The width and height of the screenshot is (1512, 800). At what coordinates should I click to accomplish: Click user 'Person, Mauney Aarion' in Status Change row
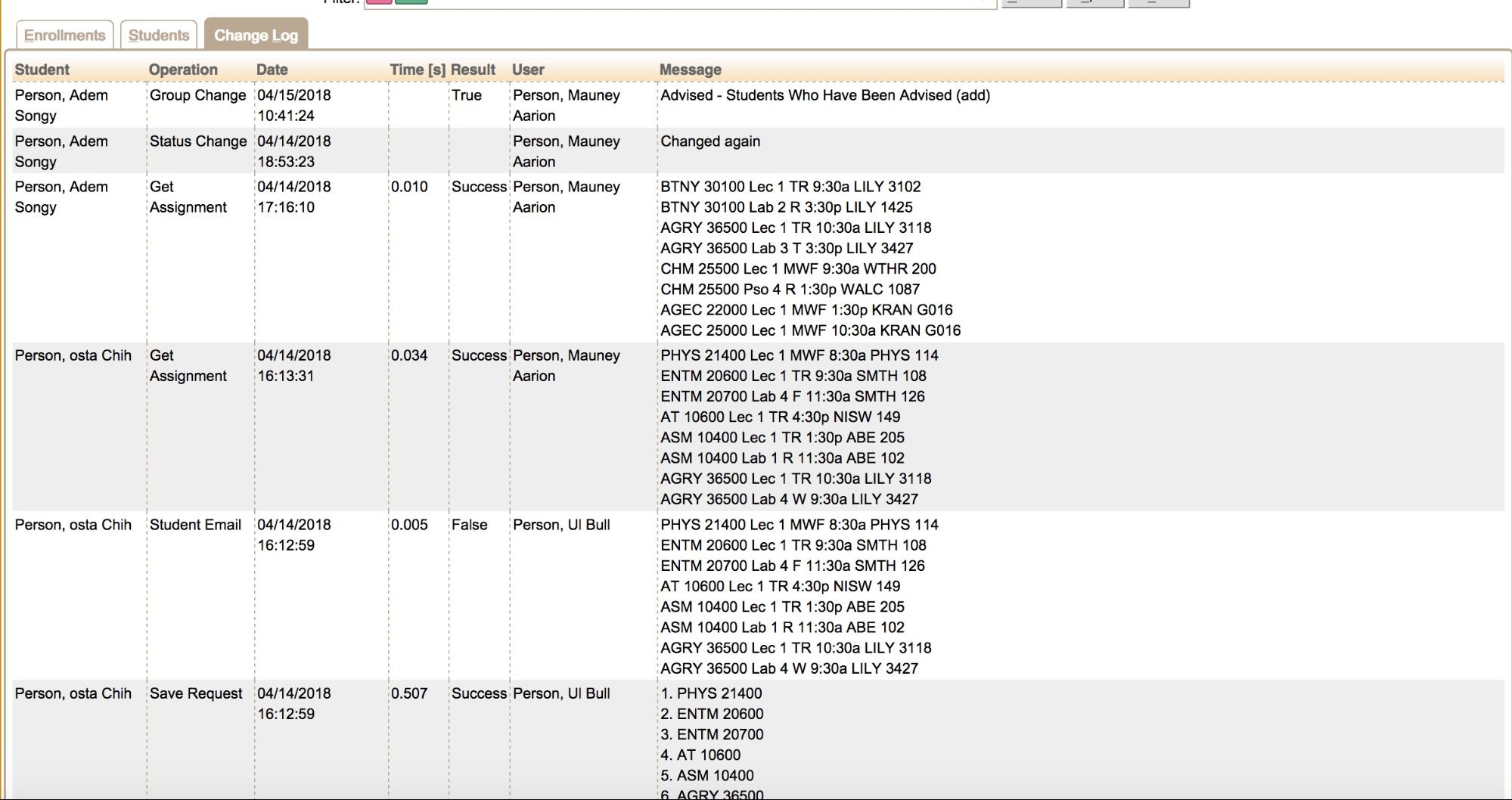(x=567, y=151)
